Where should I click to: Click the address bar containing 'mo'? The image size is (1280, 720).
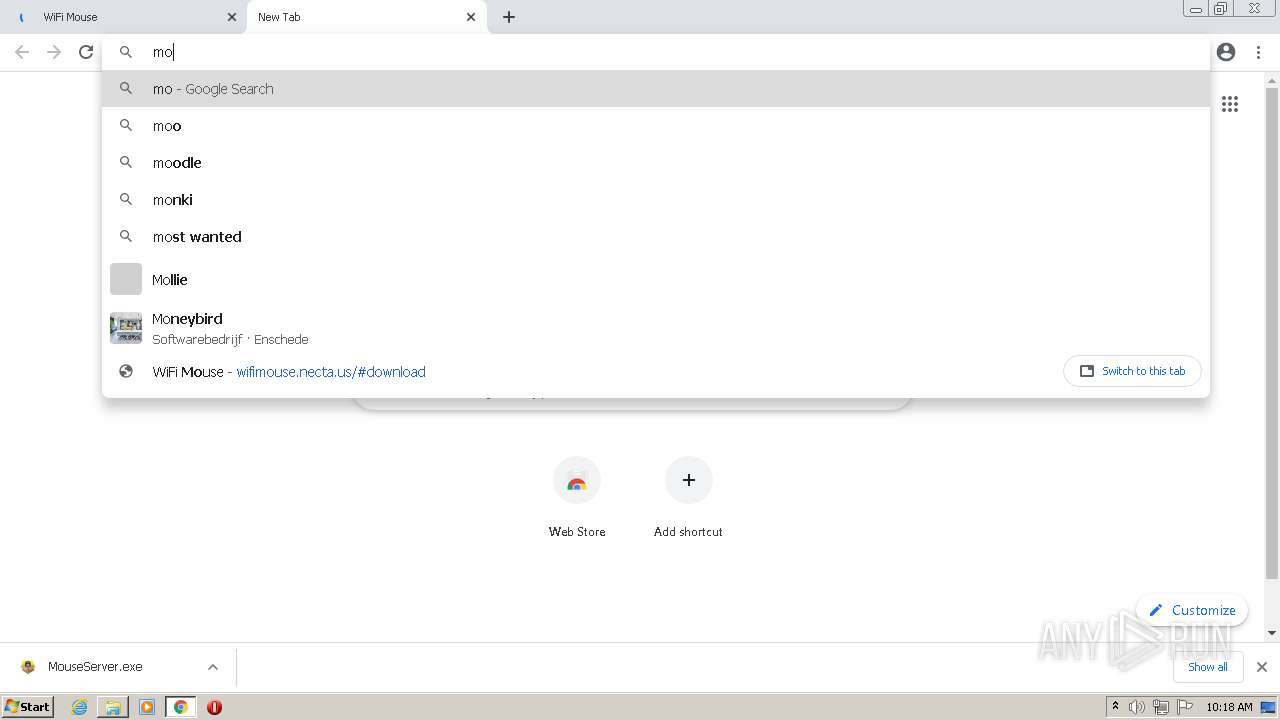tap(655, 52)
